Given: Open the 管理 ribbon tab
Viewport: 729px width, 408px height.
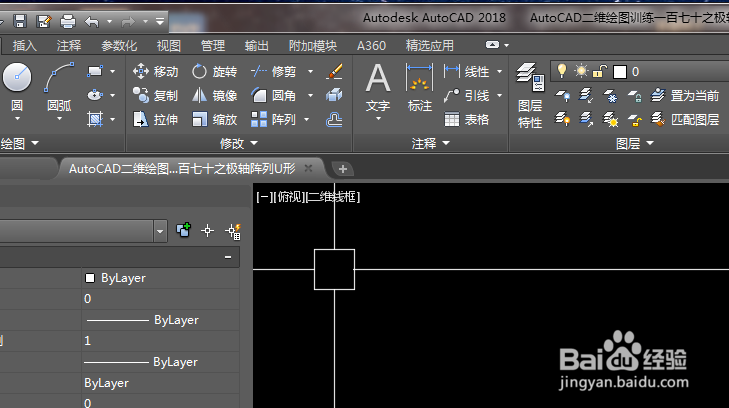Looking at the screenshot, I should pyautogui.click(x=212, y=46).
